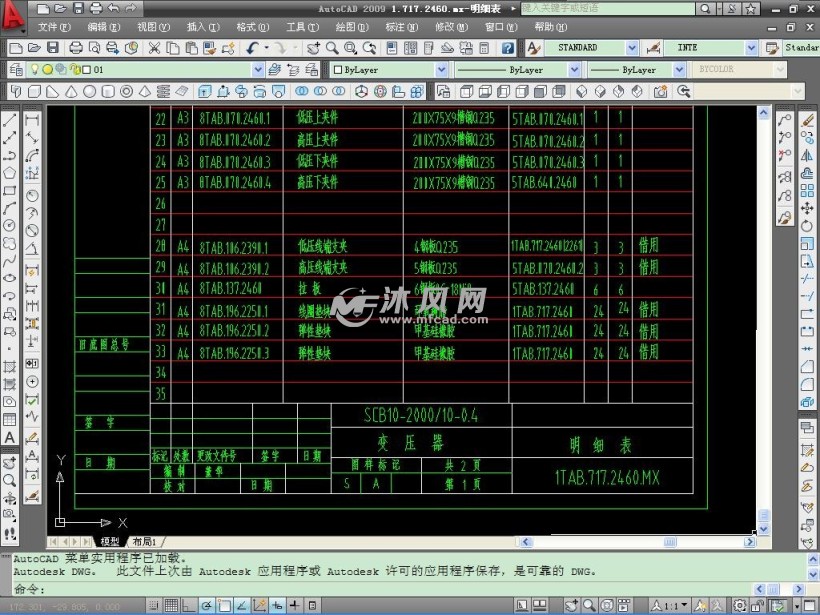820x615 pixels.
Task: Select the Multiline Text tool
Action: pos(10,438)
